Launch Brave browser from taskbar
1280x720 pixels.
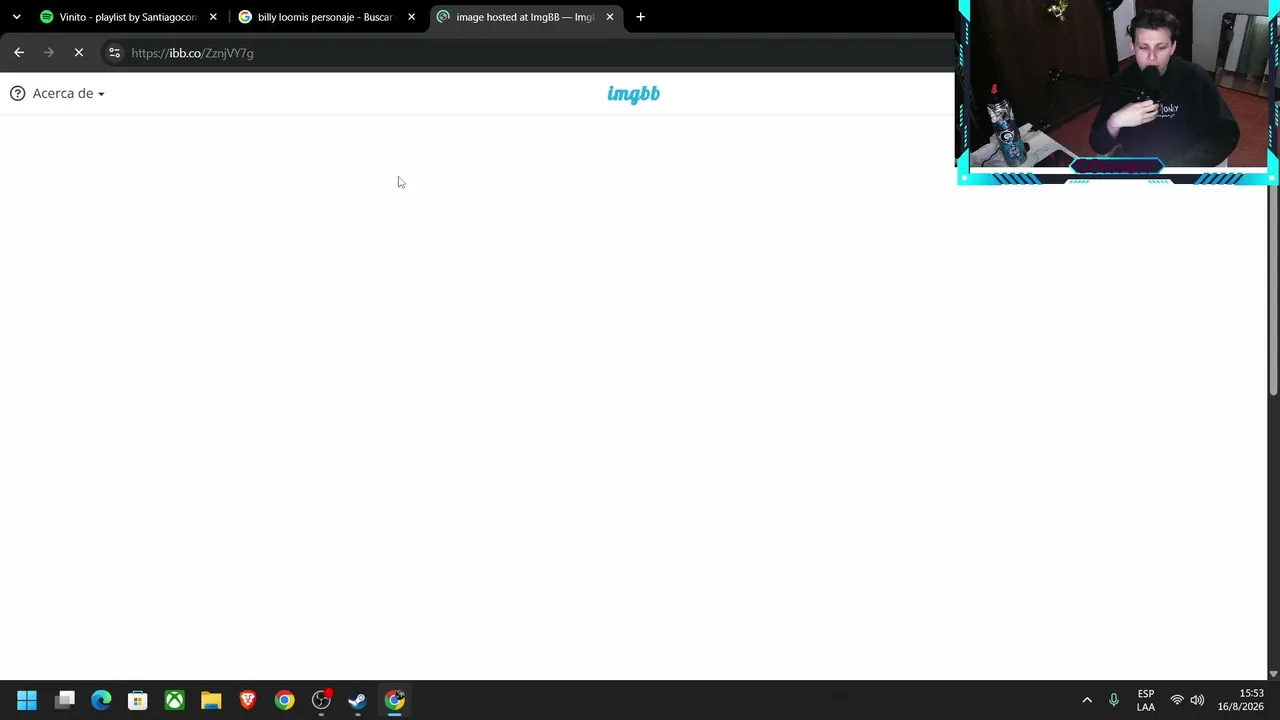tap(248, 700)
